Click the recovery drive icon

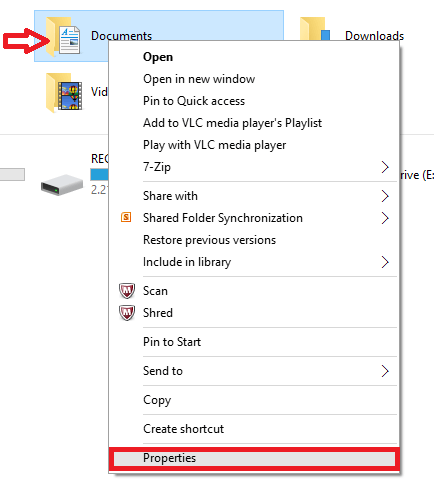[x=62, y=185]
